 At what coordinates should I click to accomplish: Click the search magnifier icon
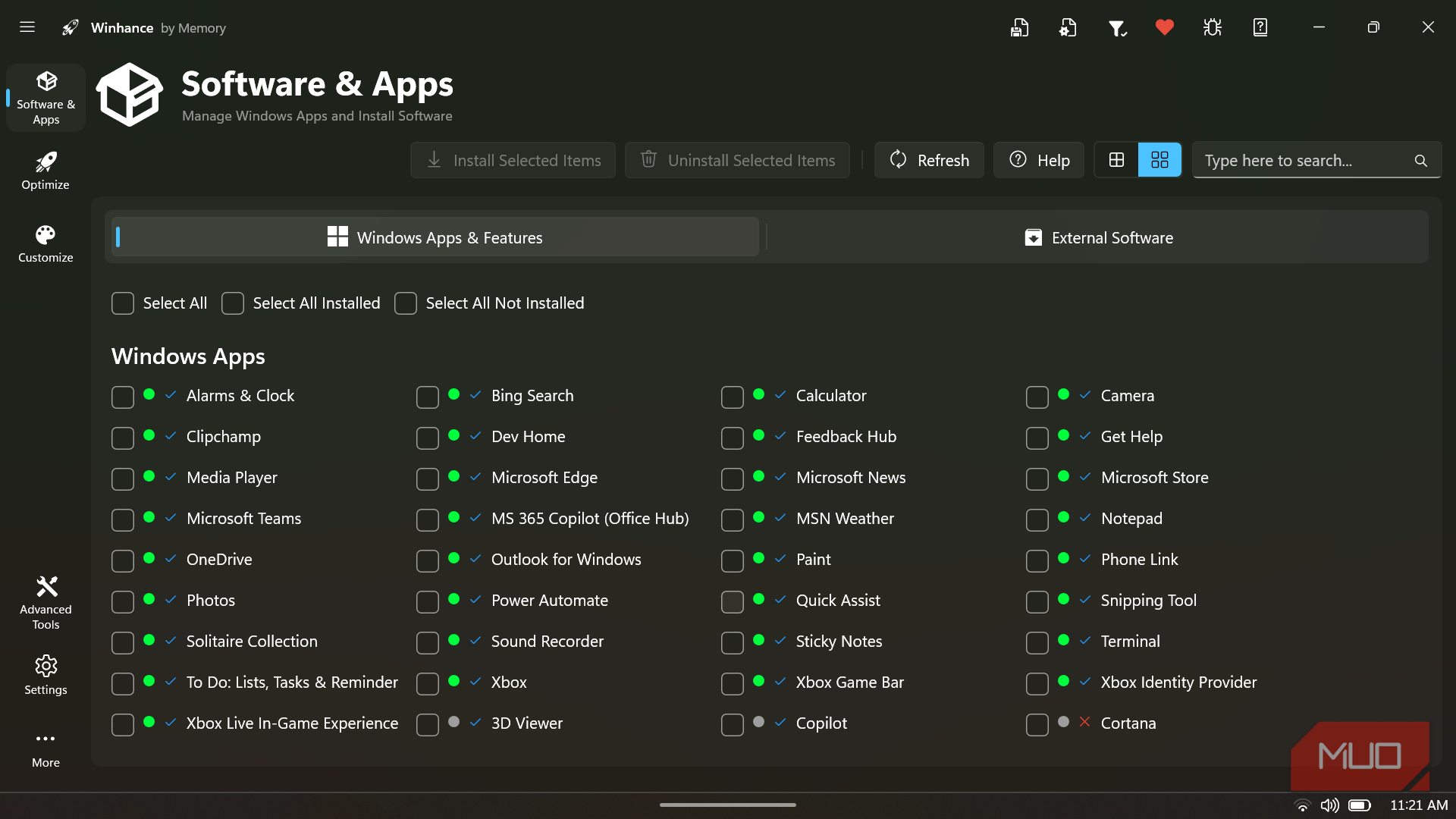(1421, 161)
